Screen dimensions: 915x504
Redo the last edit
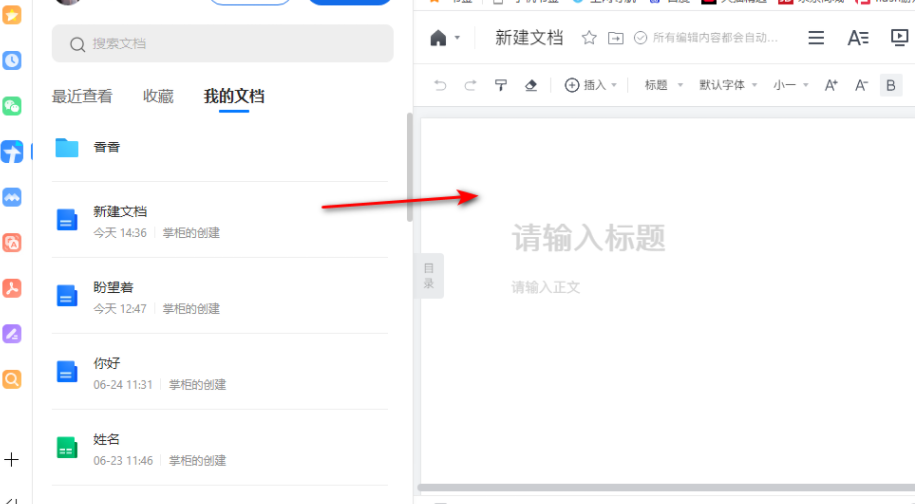point(470,85)
